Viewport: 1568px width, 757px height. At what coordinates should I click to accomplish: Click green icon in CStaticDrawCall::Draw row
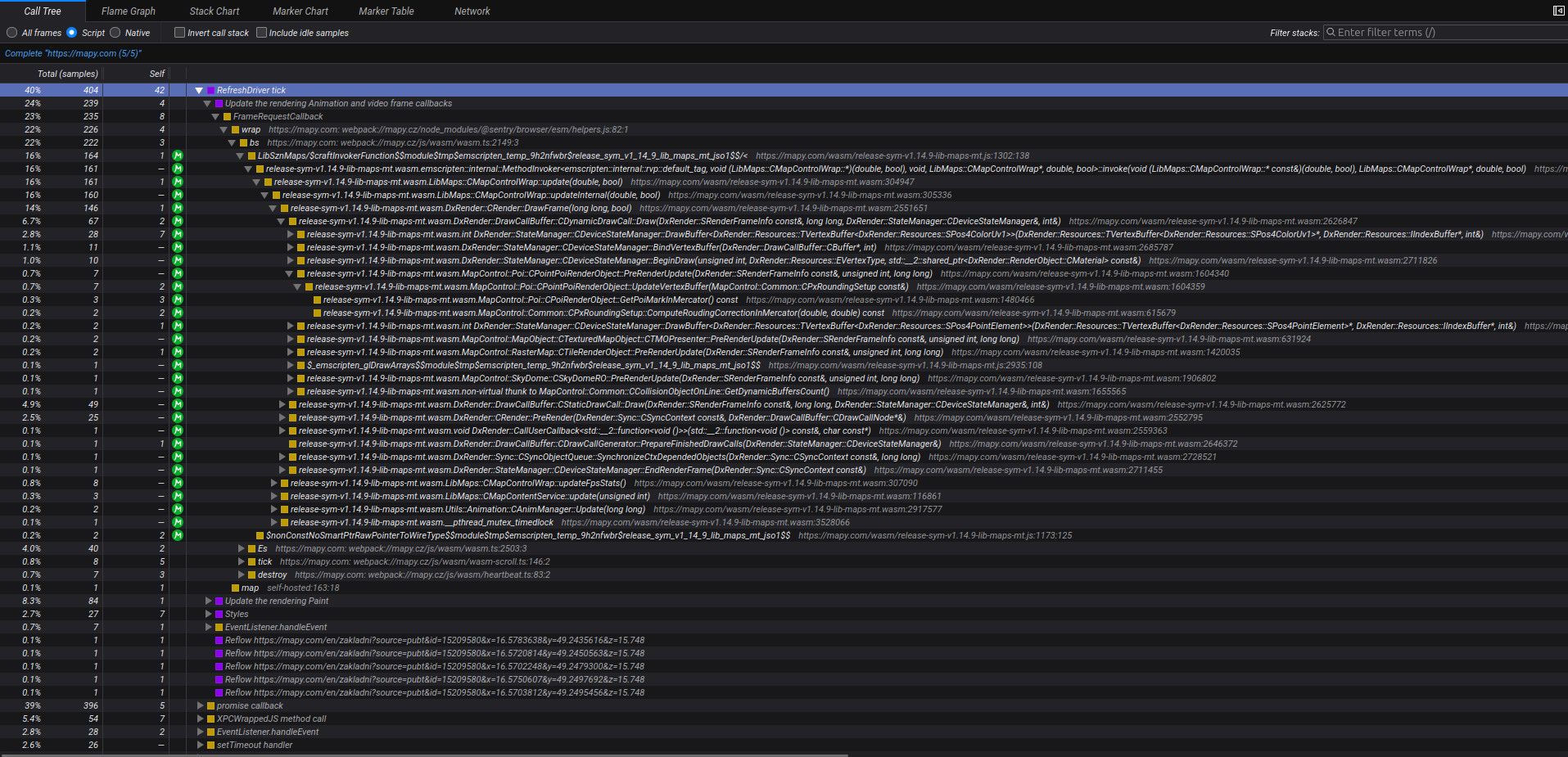click(x=178, y=404)
